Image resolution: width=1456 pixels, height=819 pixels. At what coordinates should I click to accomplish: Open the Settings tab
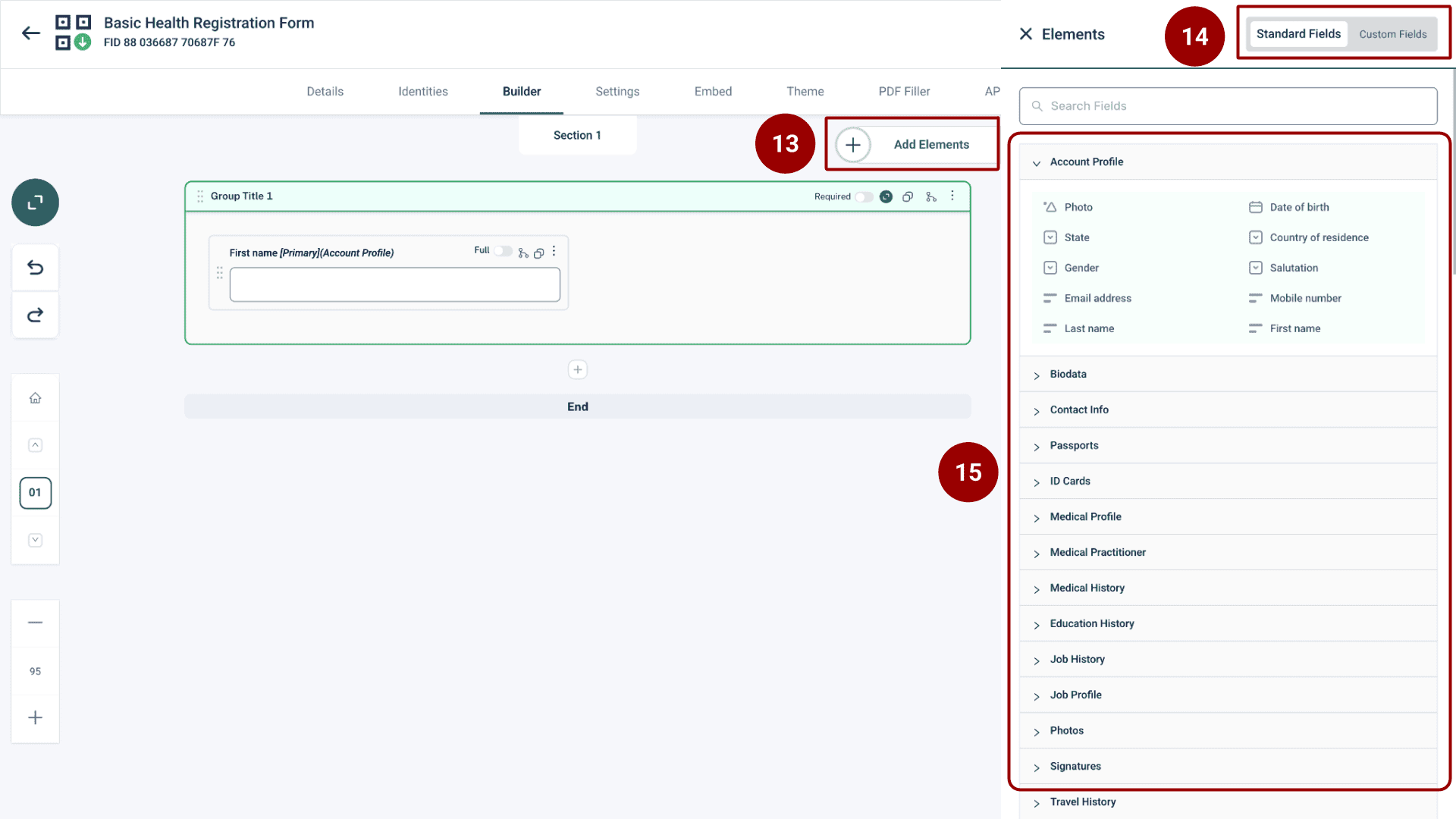(x=617, y=91)
